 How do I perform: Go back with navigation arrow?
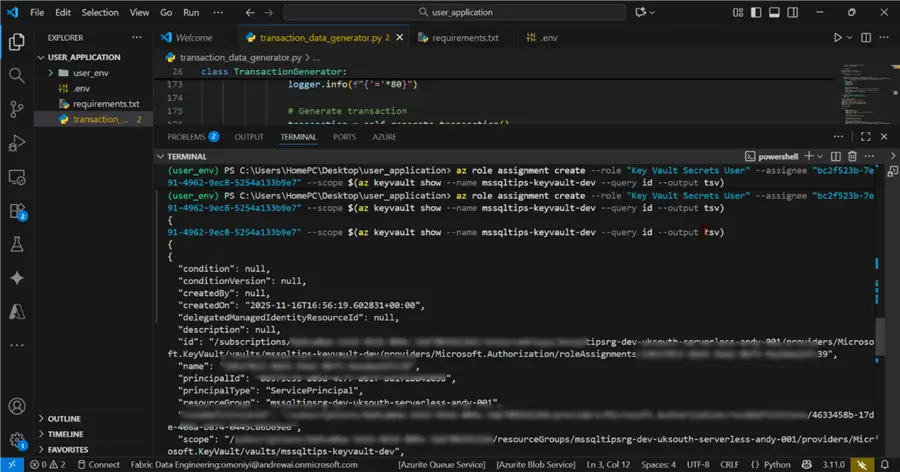click(x=250, y=12)
